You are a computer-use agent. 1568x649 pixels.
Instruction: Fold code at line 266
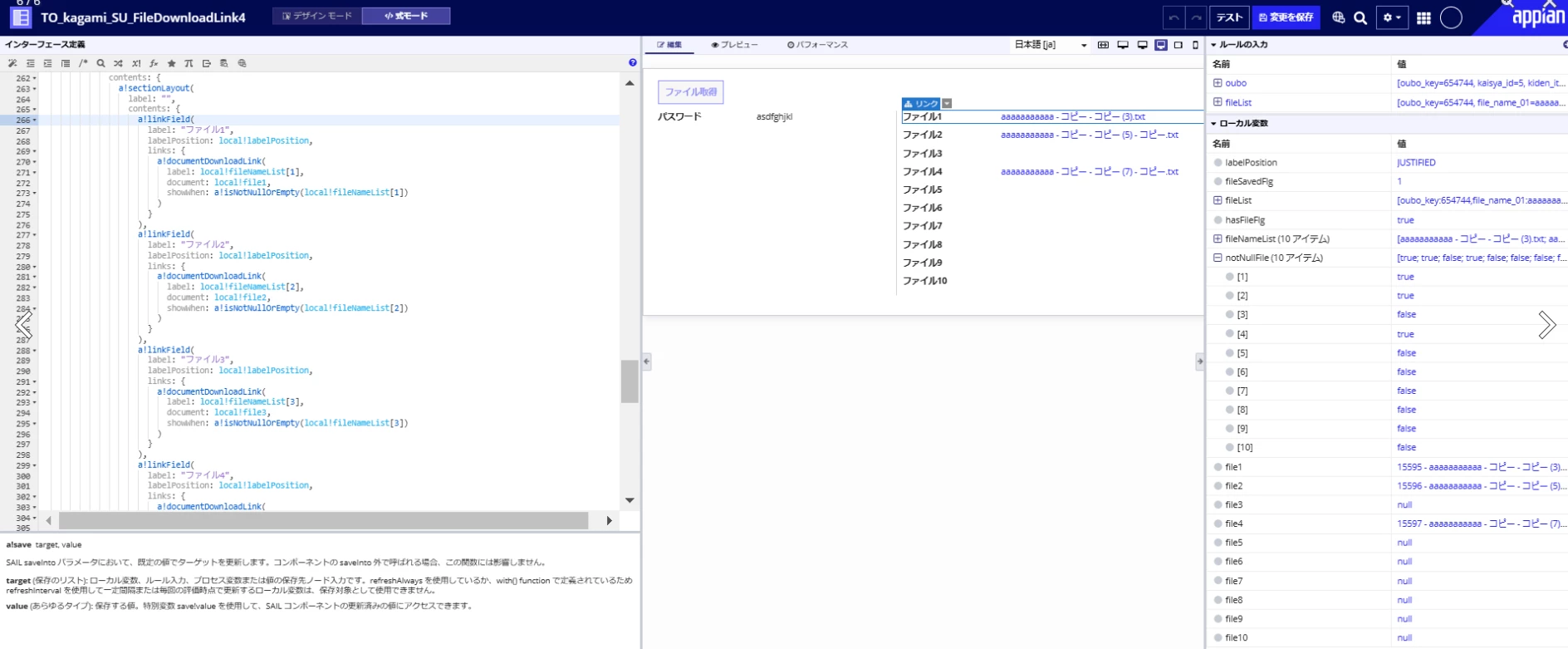pos(35,120)
